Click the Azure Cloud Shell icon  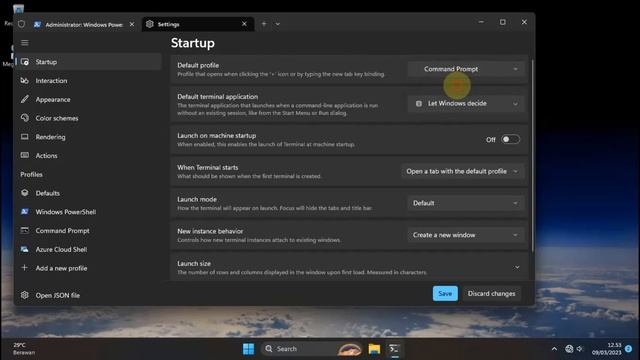coord(25,249)
